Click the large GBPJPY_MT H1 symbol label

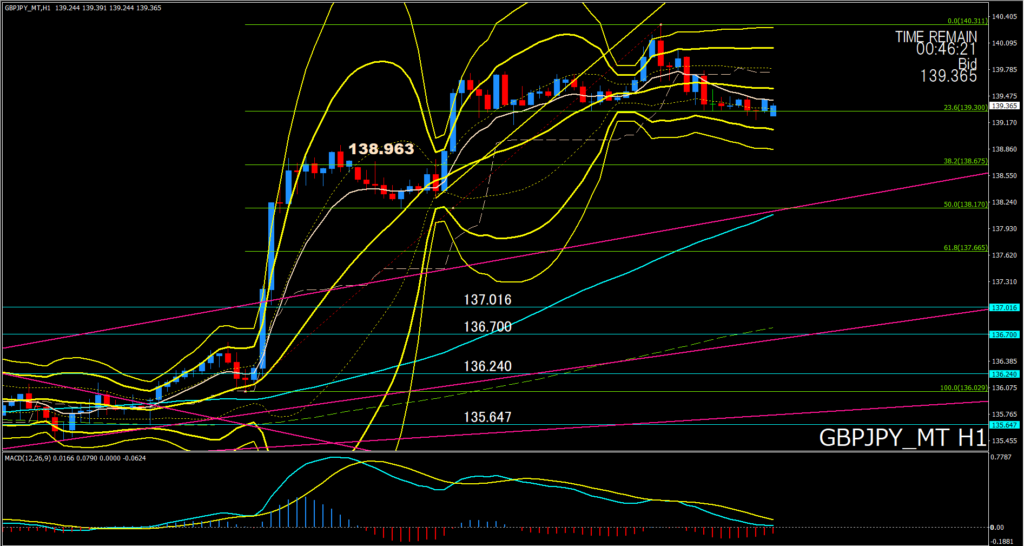coord(902,438)
